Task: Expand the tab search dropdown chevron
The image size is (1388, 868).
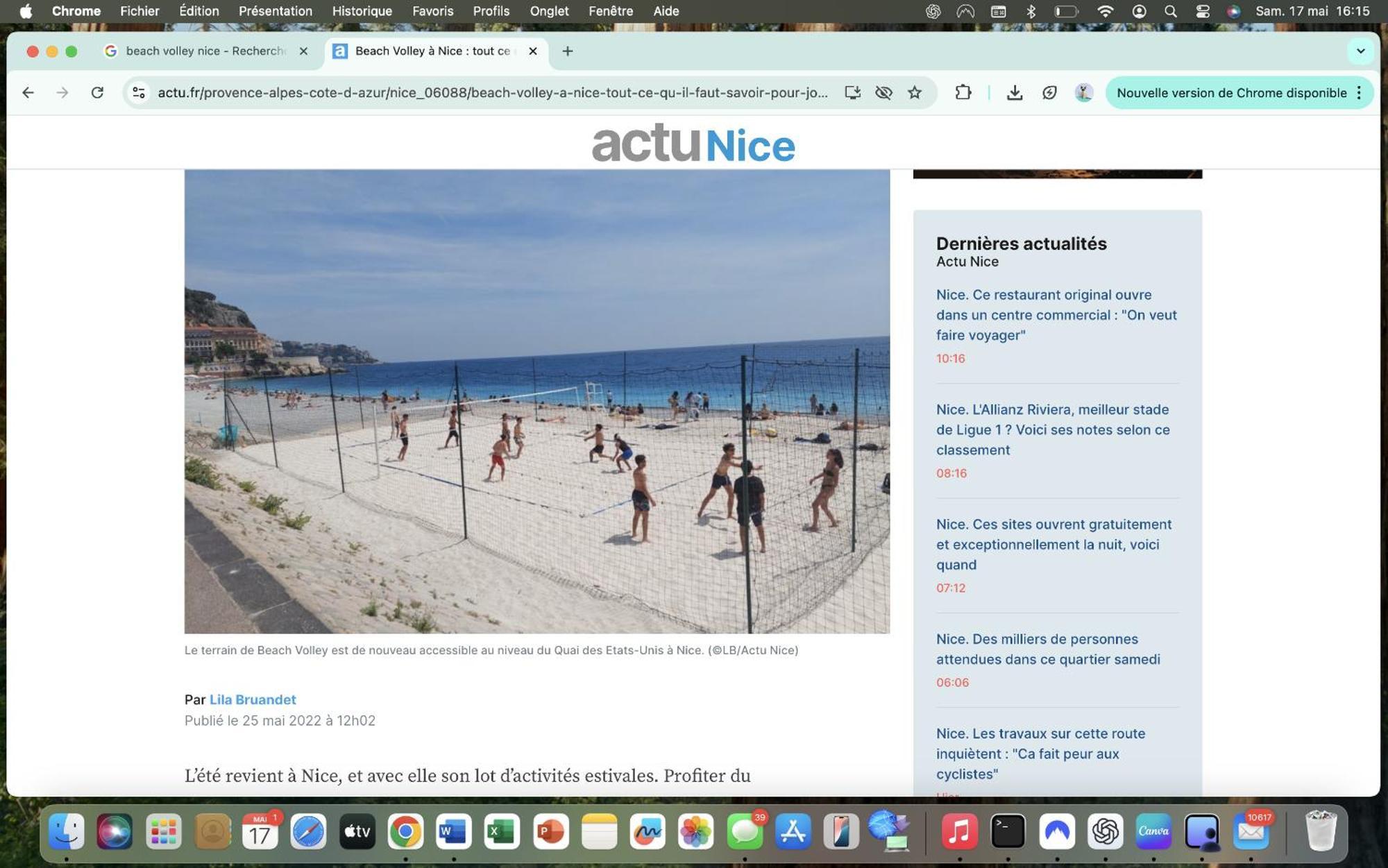Action: [1360, 51]
